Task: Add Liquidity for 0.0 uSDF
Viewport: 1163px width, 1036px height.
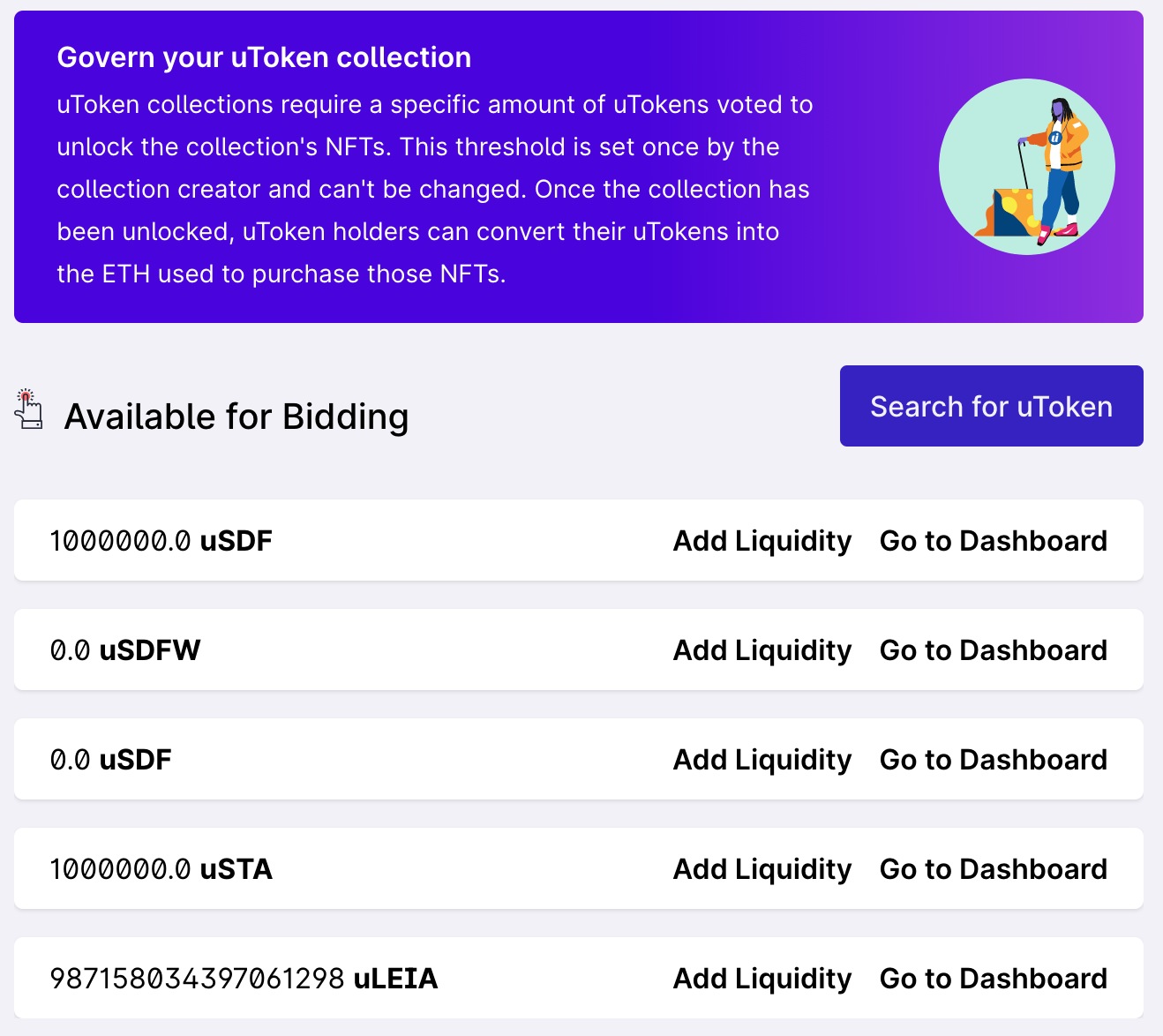Action: (x=762, y=760)
